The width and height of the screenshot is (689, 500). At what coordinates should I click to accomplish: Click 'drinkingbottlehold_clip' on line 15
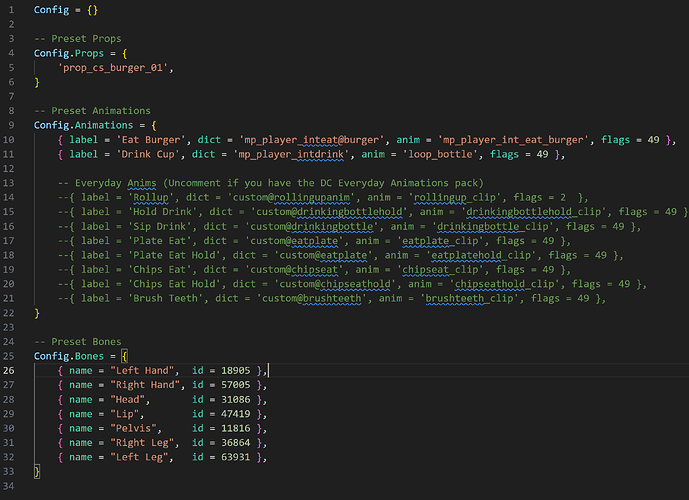pos(533,212)
